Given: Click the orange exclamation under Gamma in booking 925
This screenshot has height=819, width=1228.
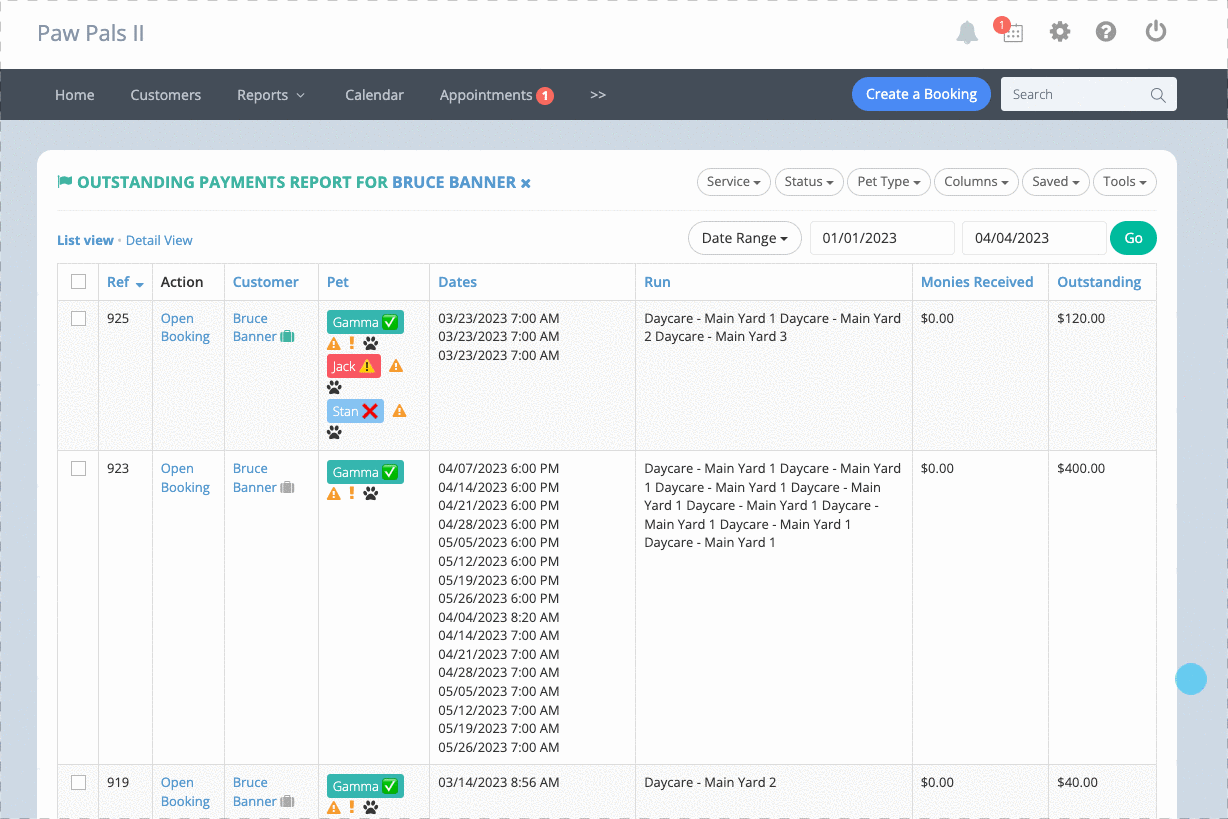Looking at the screenshot, I should [352, 344].
